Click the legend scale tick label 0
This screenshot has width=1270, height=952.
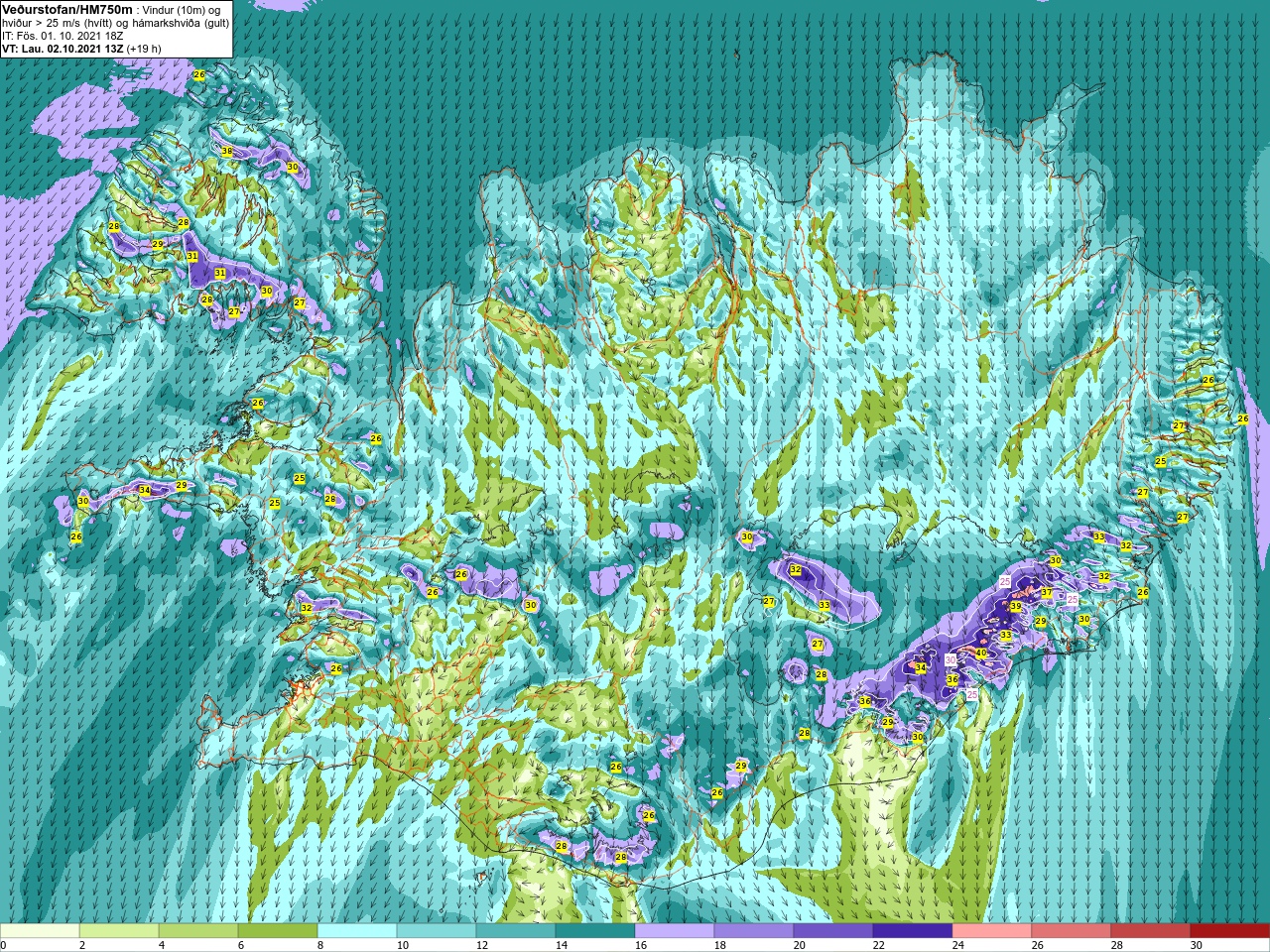4,945
